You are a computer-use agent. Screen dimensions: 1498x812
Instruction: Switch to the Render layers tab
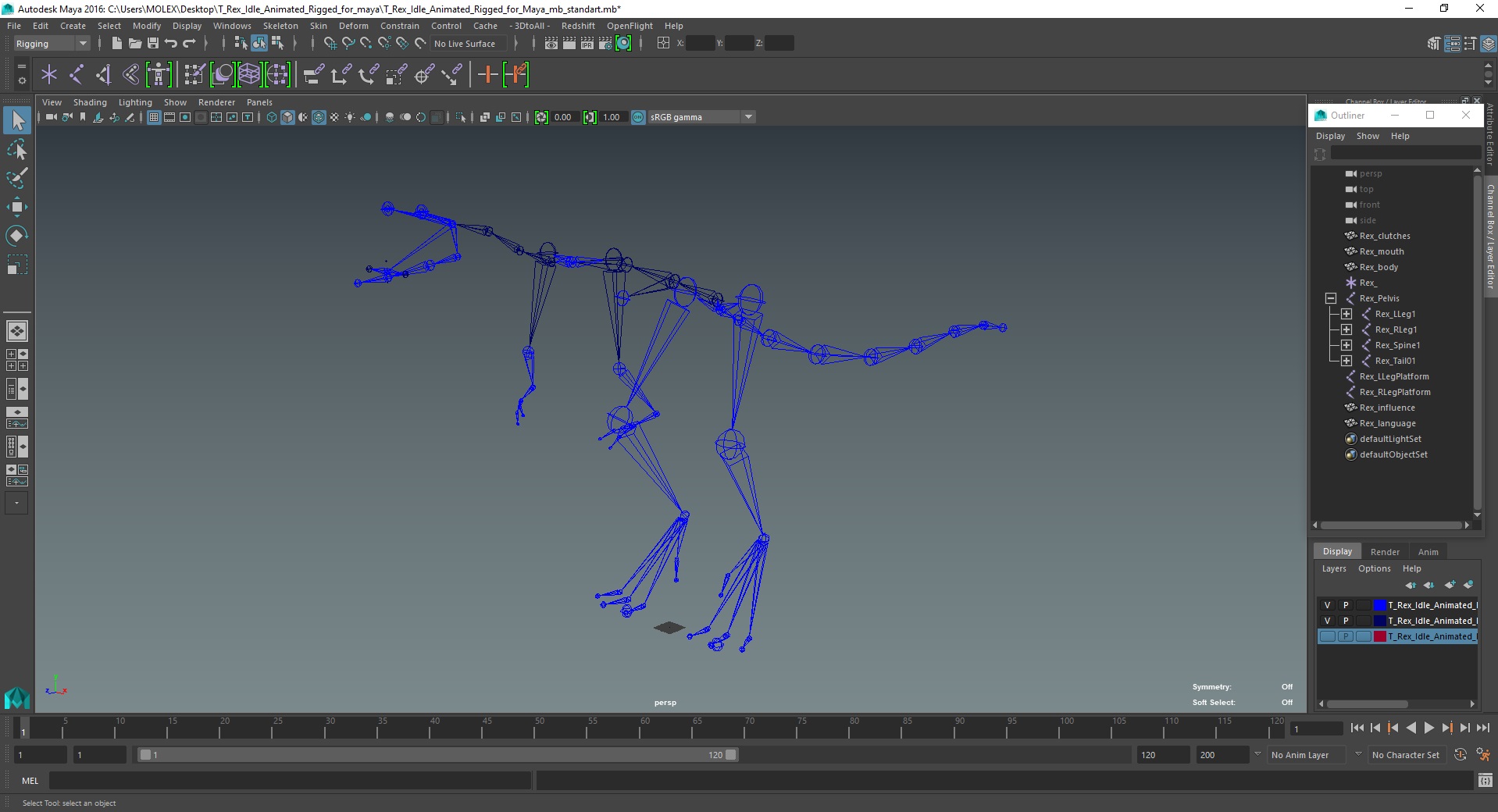(x=1385, y=552)
